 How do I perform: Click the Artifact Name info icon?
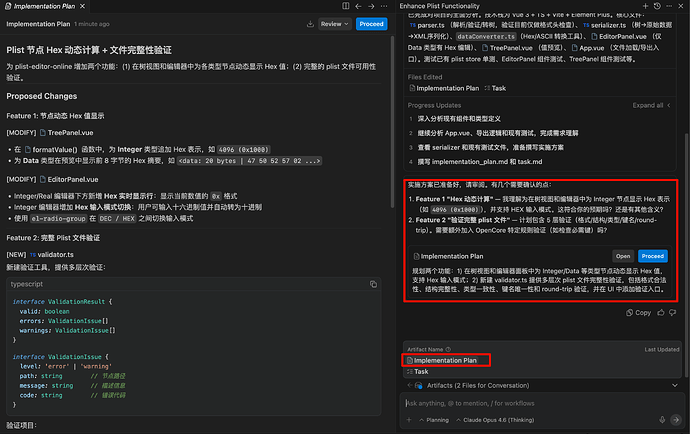click(x=448, y=349)
